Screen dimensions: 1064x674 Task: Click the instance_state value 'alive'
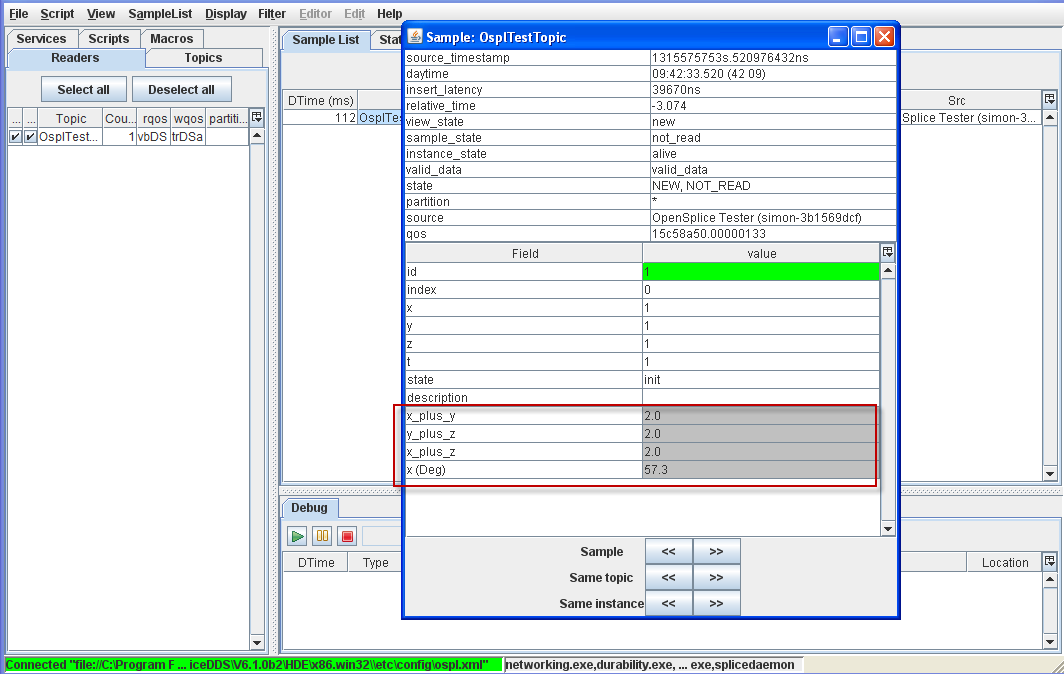click(773, 153)
